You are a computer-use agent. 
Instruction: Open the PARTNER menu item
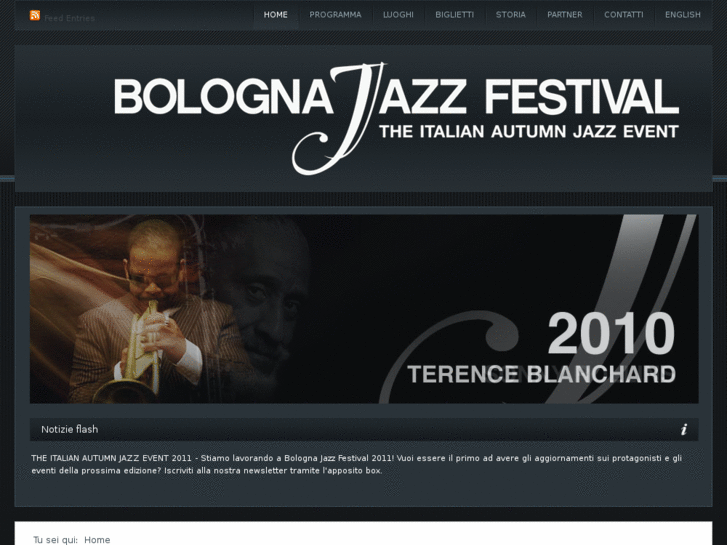[565, 15]
